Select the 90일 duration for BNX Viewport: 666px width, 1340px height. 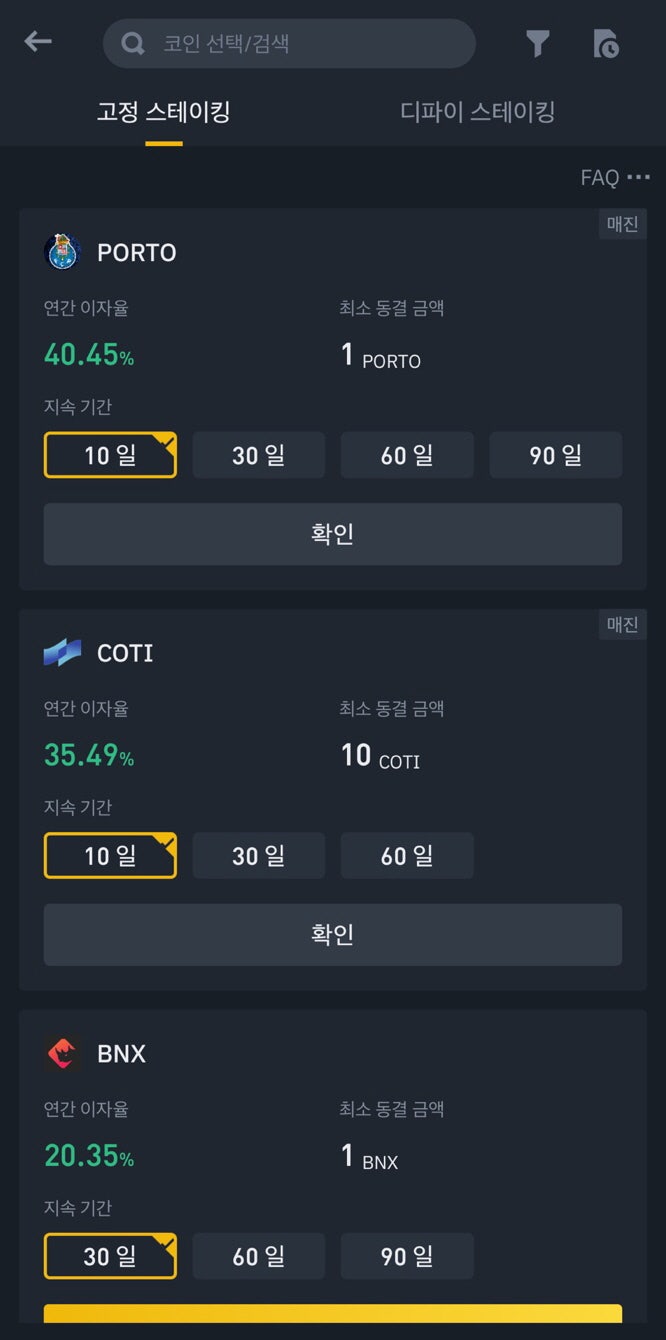point(407,1256)
